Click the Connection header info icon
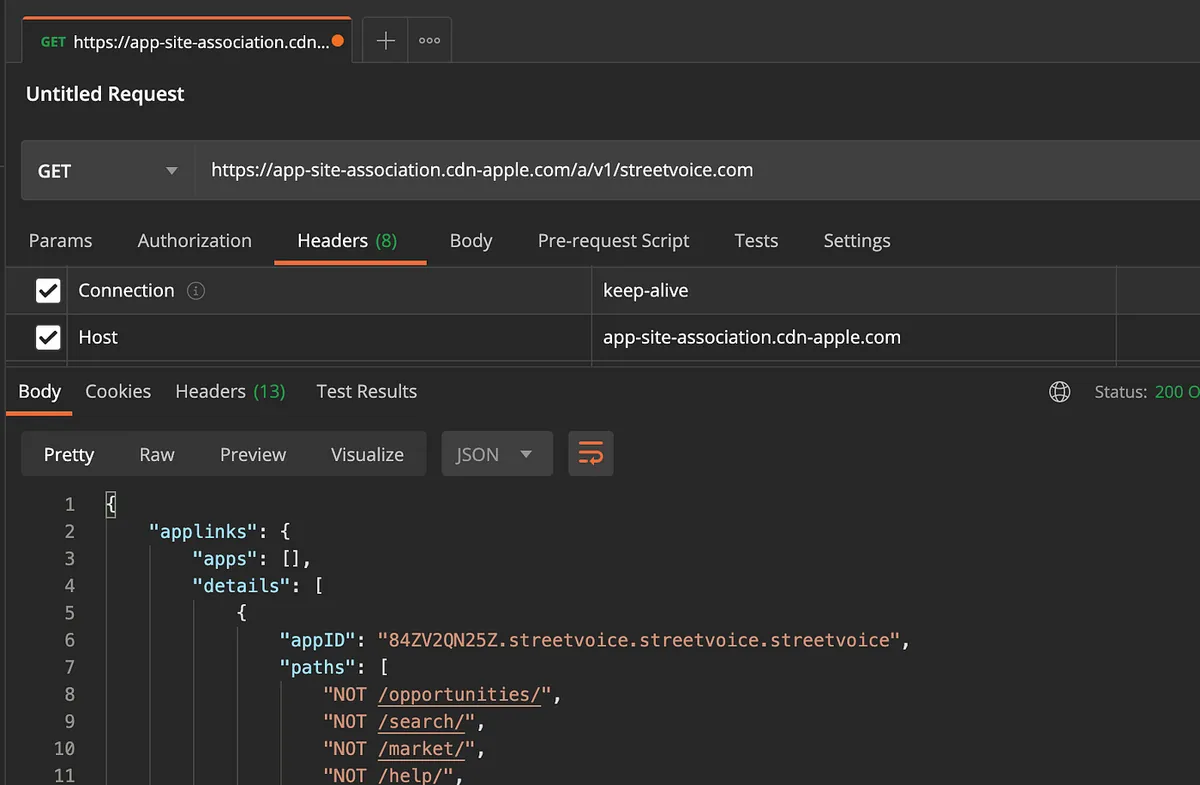The width and height of the screenshot is (1200, 785). (196, 291)
